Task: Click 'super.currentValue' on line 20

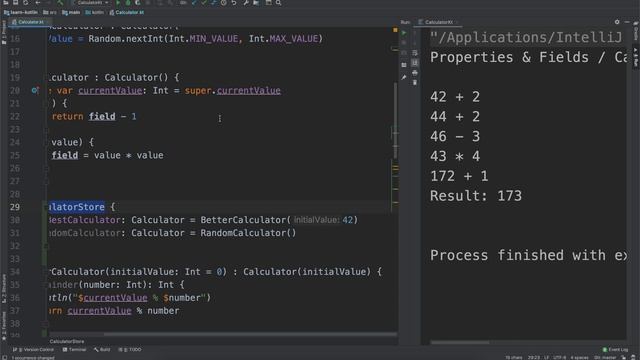Action: [x=233, y=91]
